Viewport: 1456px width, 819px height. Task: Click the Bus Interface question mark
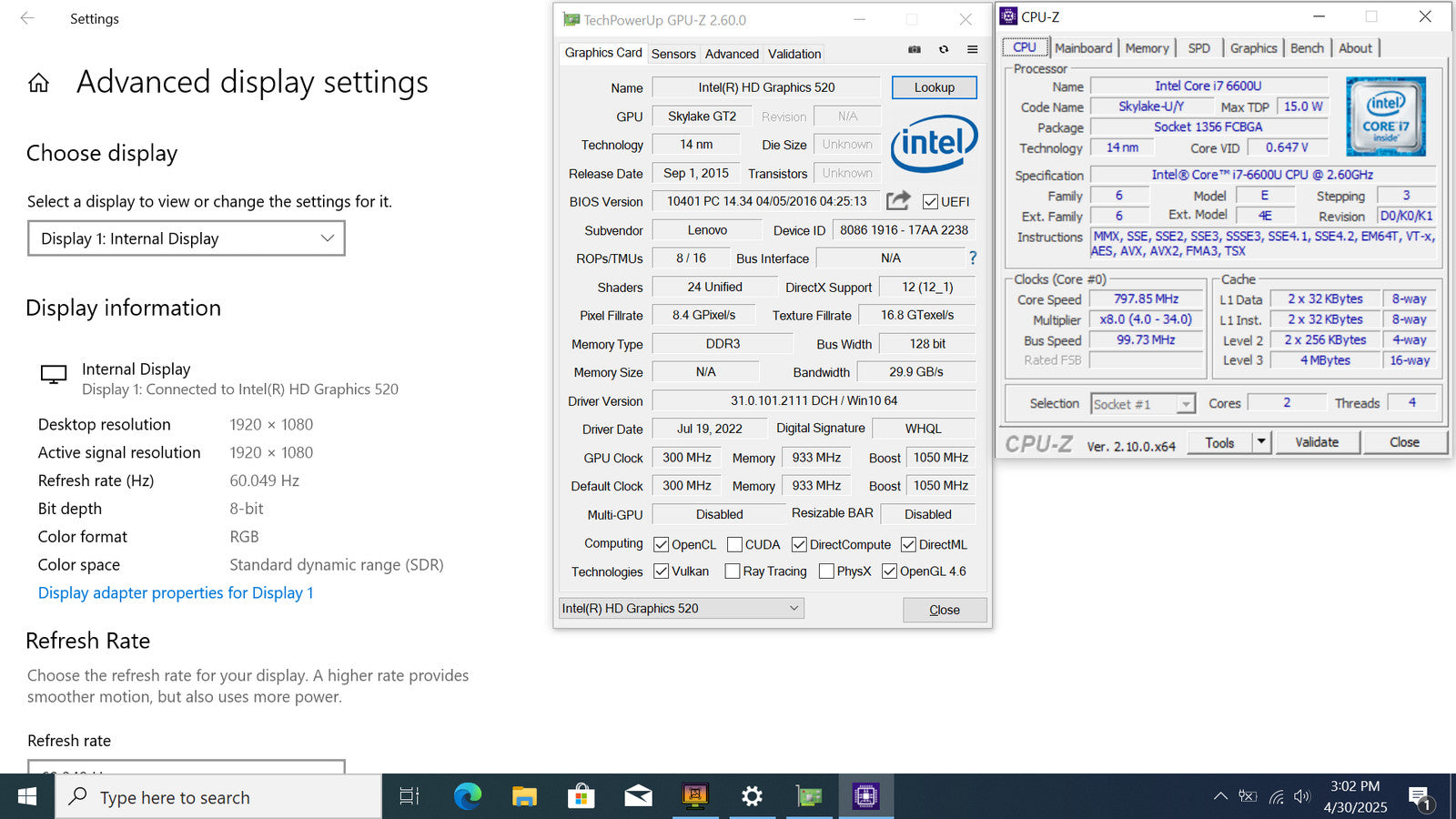pyautogui.click(x=973, y=258)
